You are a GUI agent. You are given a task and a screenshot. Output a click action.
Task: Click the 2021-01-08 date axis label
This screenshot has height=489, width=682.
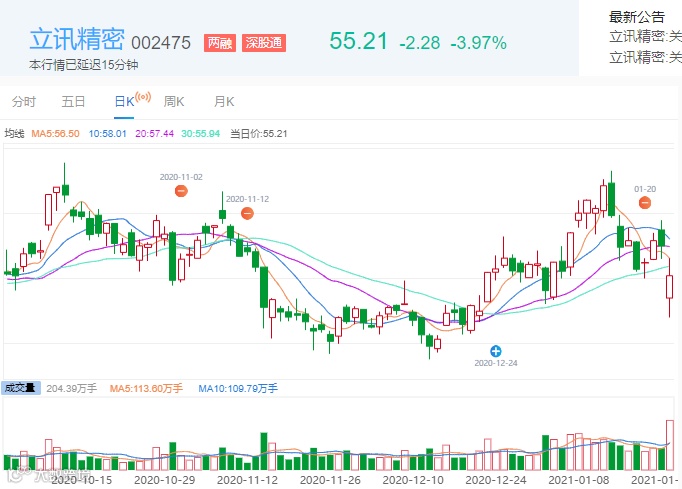(x=578, y=480)
